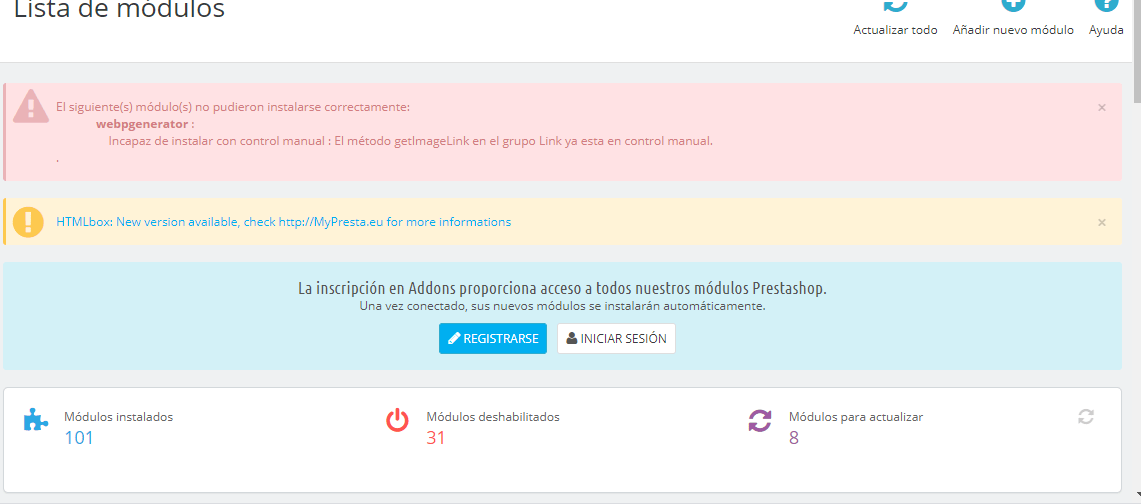Refresh the module stats panel

pos(1086,417)
